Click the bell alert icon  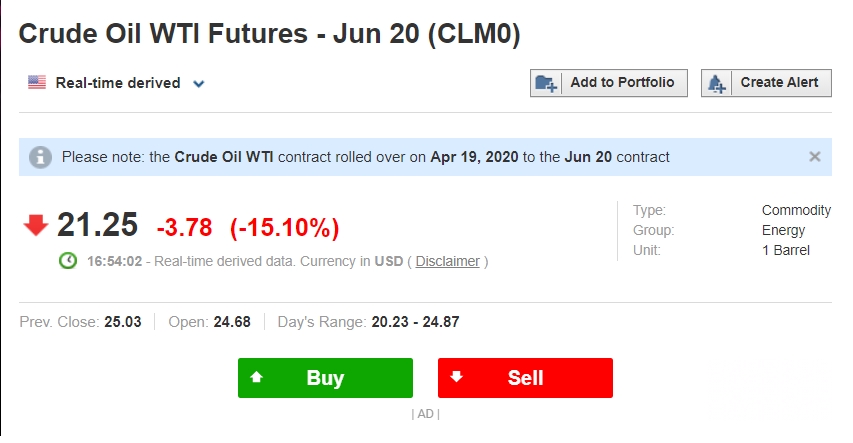[x=716, y=83]
